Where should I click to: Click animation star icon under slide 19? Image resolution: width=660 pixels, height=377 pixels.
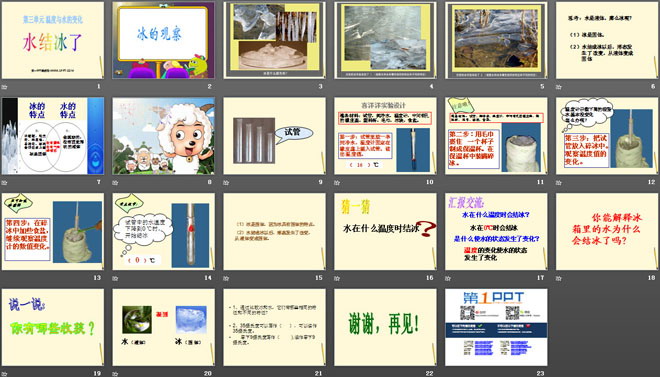coord(4,374)
